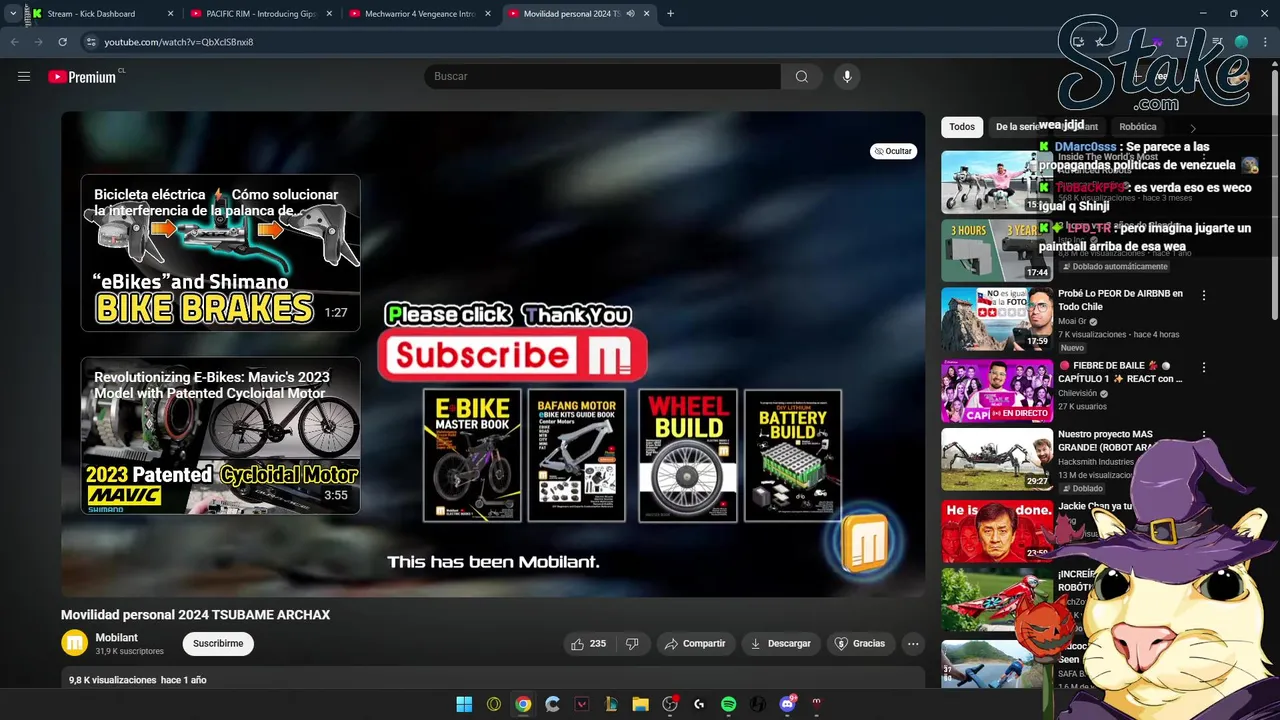Click the Mobilant channel watermark in the player

865,542
